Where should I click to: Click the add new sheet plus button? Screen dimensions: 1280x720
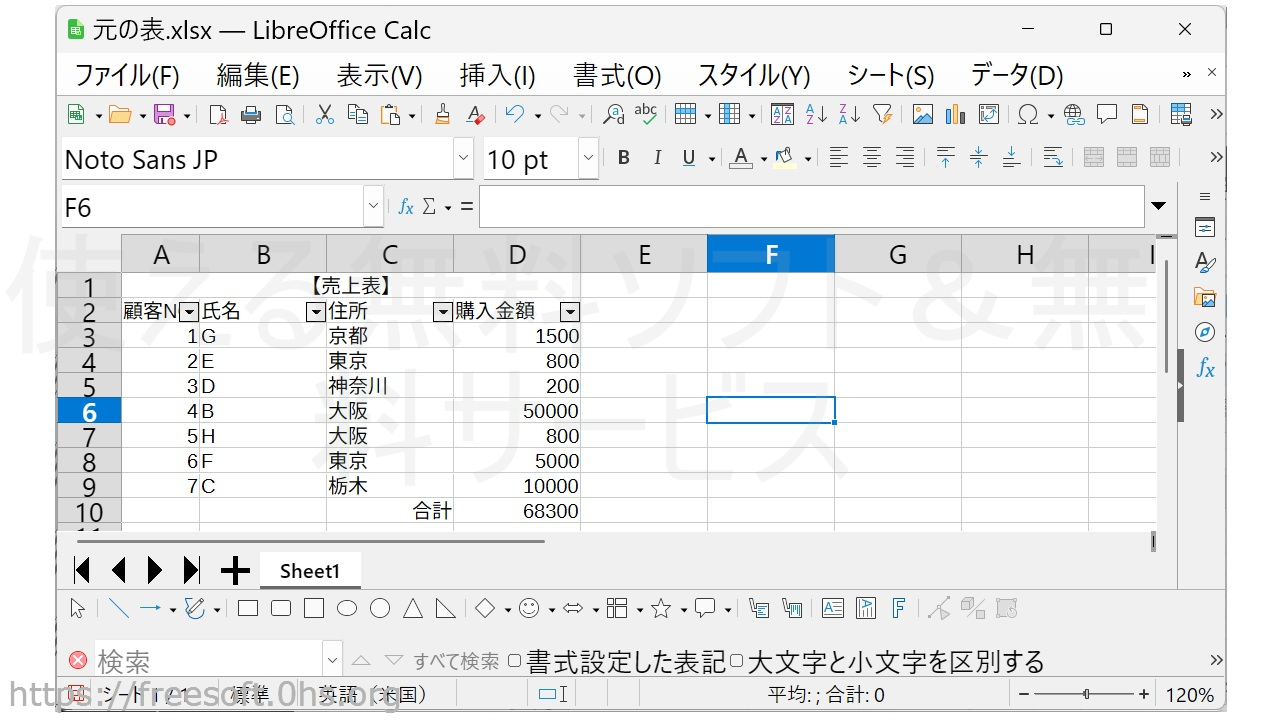coord(235,571)
